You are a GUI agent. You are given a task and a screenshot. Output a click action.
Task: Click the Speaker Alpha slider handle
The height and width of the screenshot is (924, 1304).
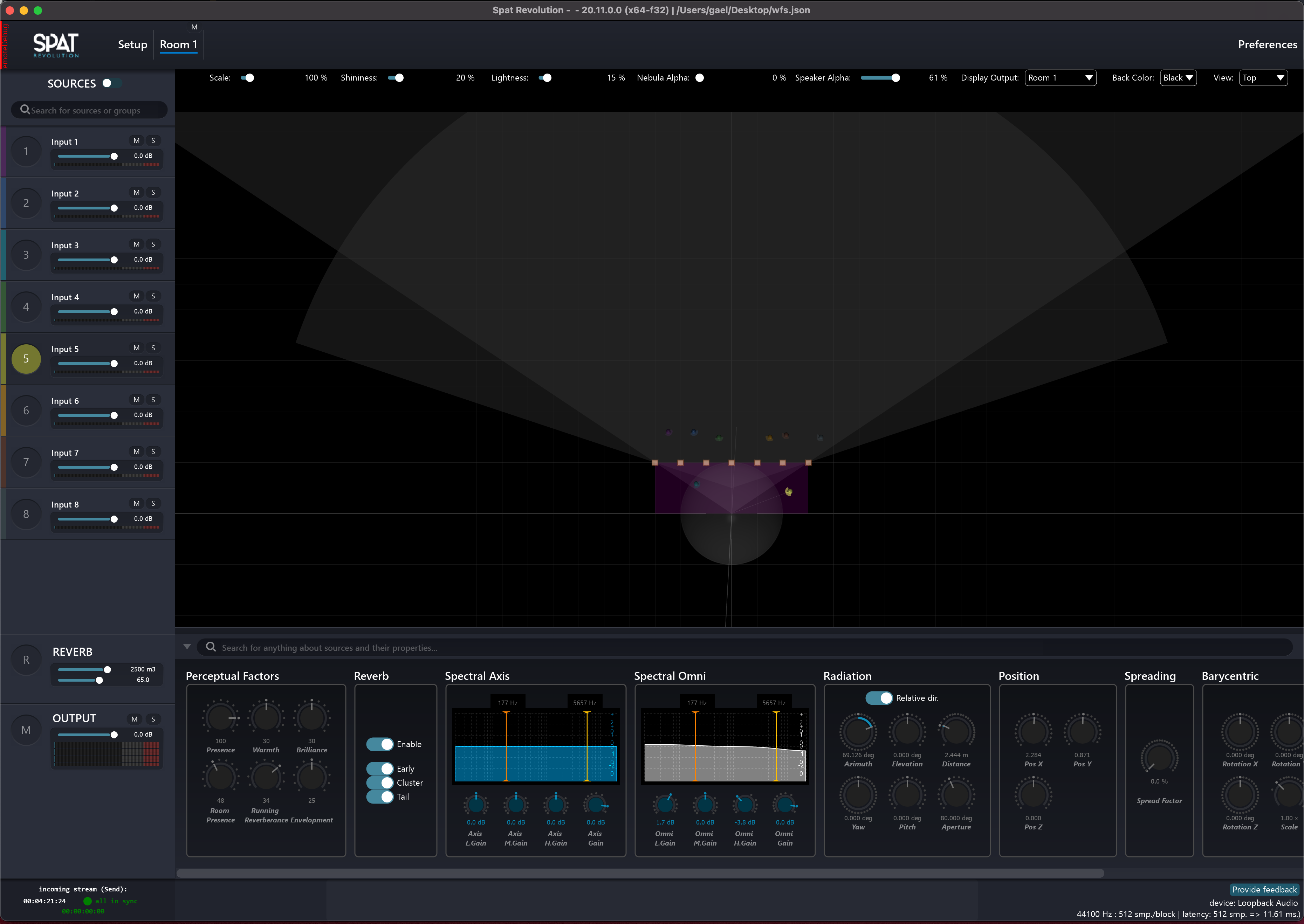[x=895, y=78]
